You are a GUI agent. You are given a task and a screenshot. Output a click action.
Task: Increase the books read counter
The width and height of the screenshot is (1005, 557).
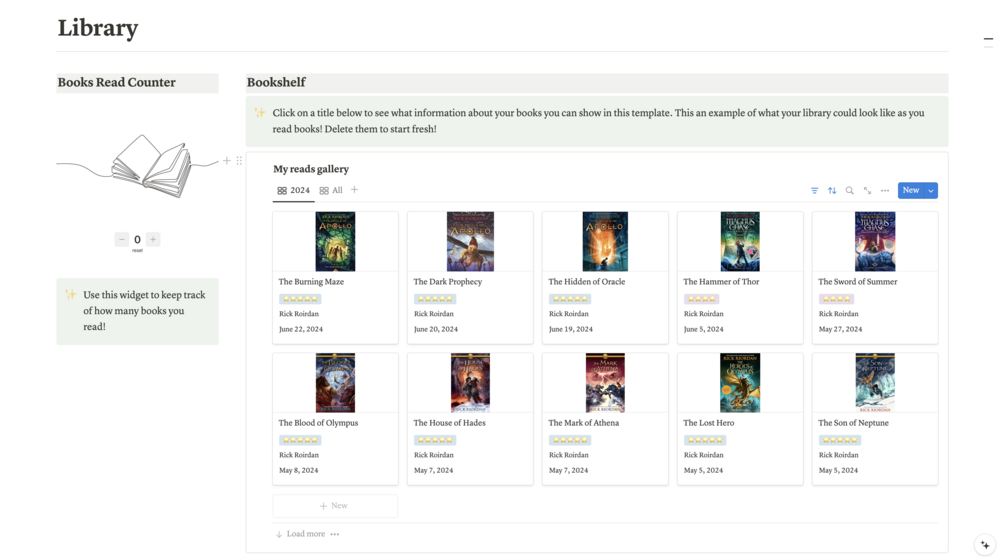(x=153, y=239)
